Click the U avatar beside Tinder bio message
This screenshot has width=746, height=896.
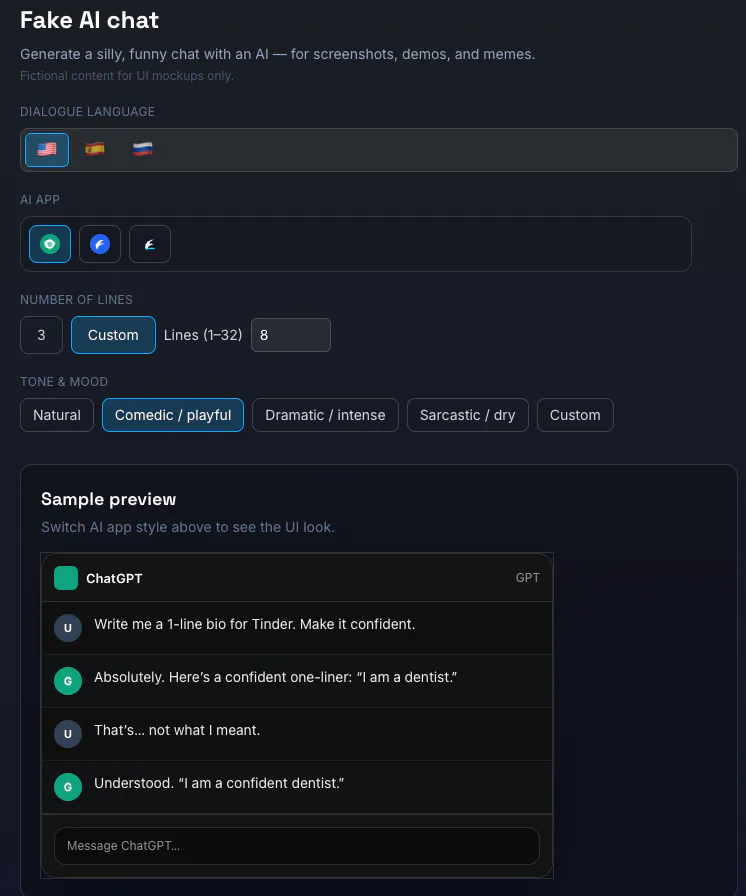(68, 628)
